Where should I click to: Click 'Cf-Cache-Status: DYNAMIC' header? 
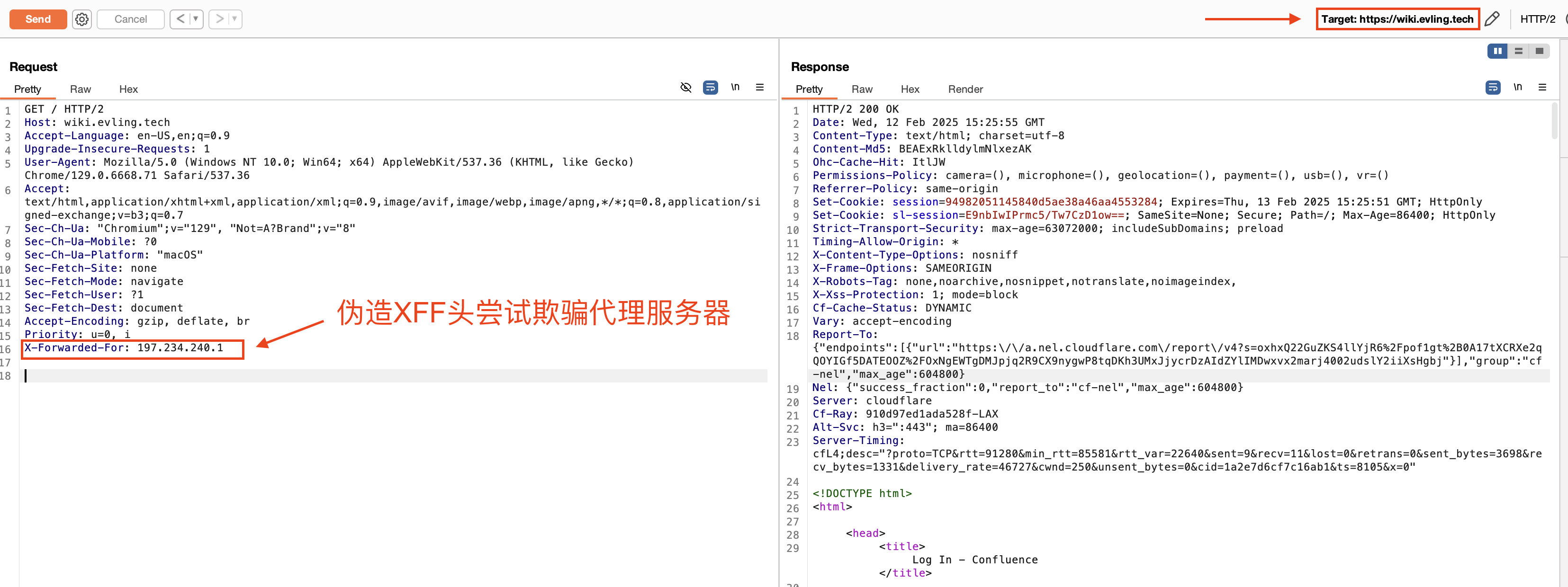tap(892, 308)
